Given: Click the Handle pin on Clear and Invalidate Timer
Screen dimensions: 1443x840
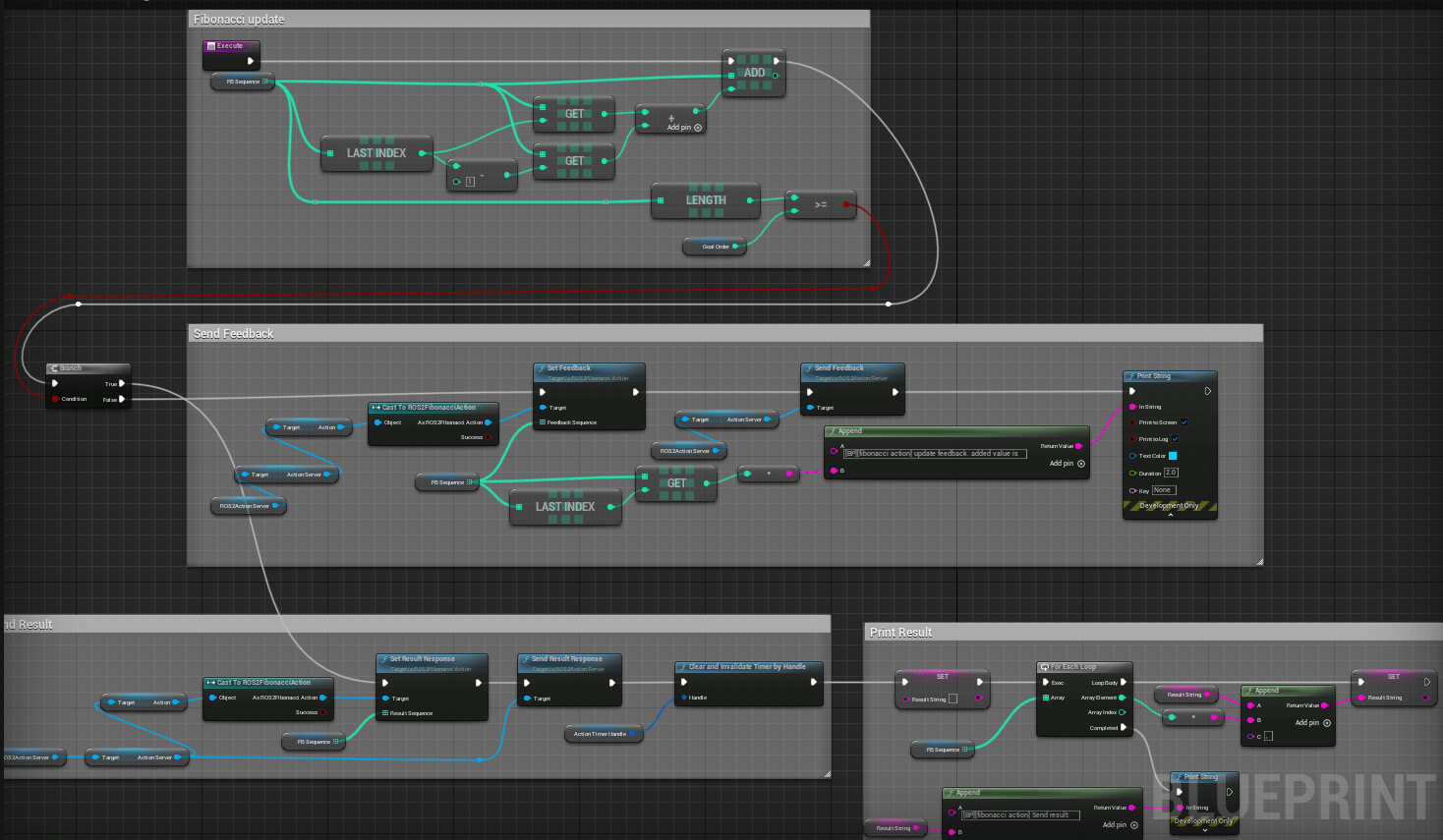Looking at the screenshot, I should (x=684, y=698).
